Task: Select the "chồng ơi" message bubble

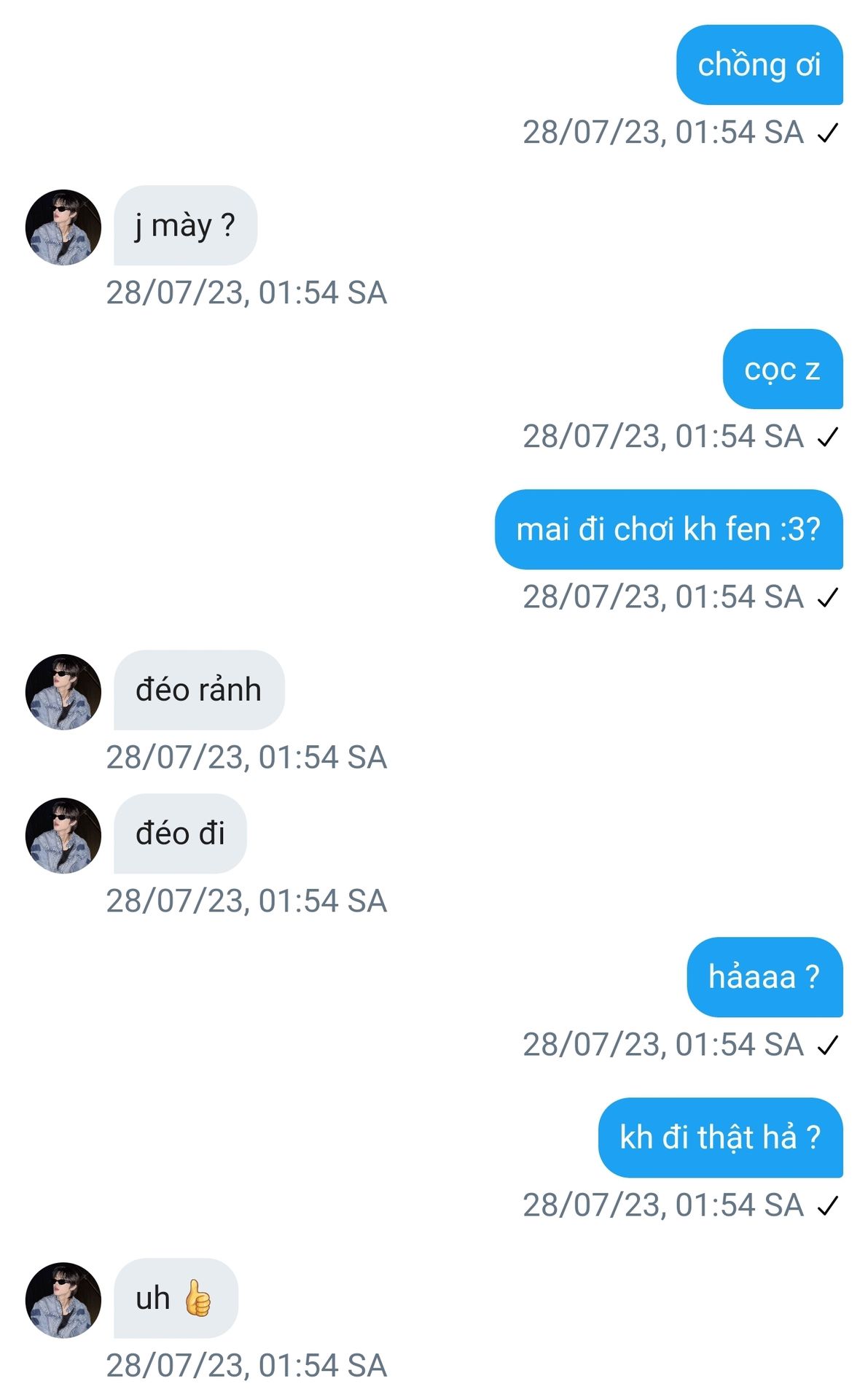Action: (759, 65)
